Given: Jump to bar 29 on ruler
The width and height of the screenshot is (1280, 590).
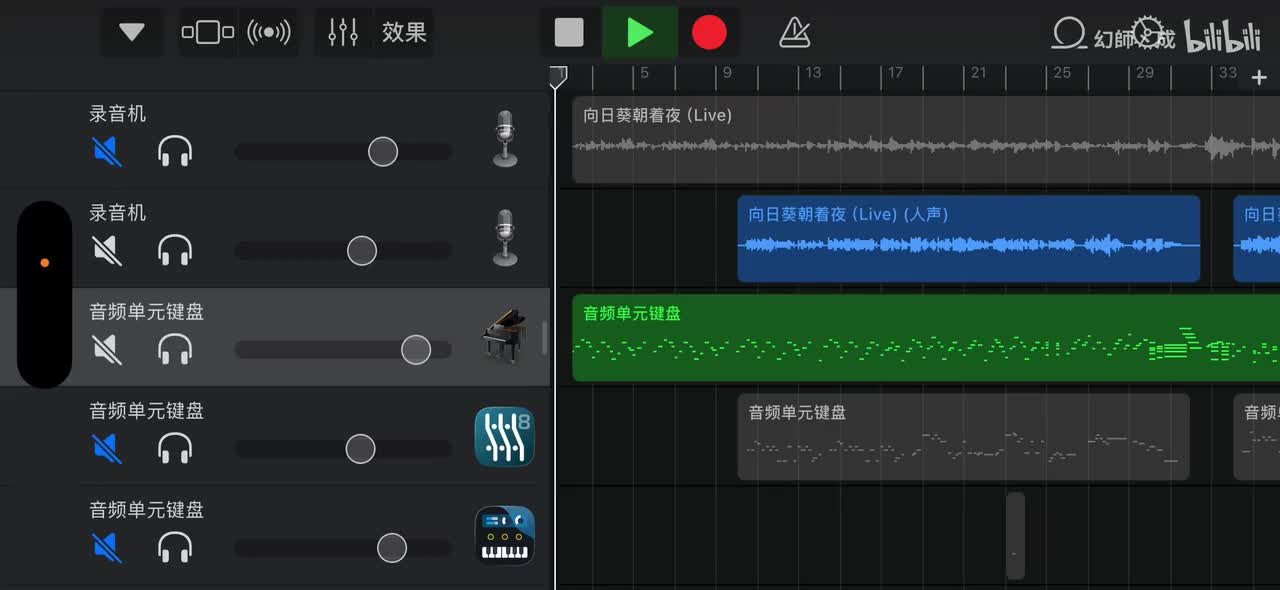Looking at the screenshot, I should point(1145,73).
